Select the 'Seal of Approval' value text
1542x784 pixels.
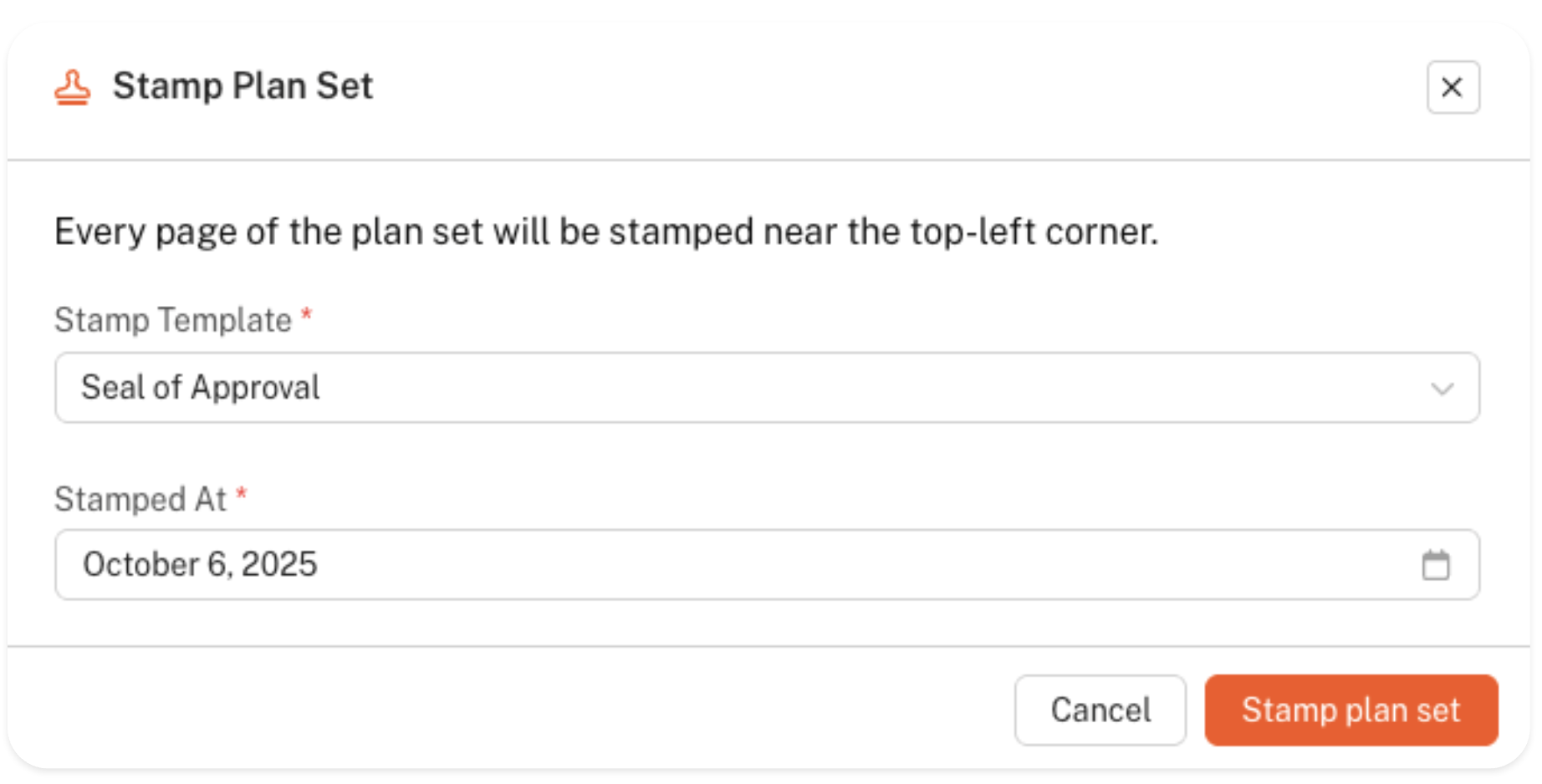(201, 388)
